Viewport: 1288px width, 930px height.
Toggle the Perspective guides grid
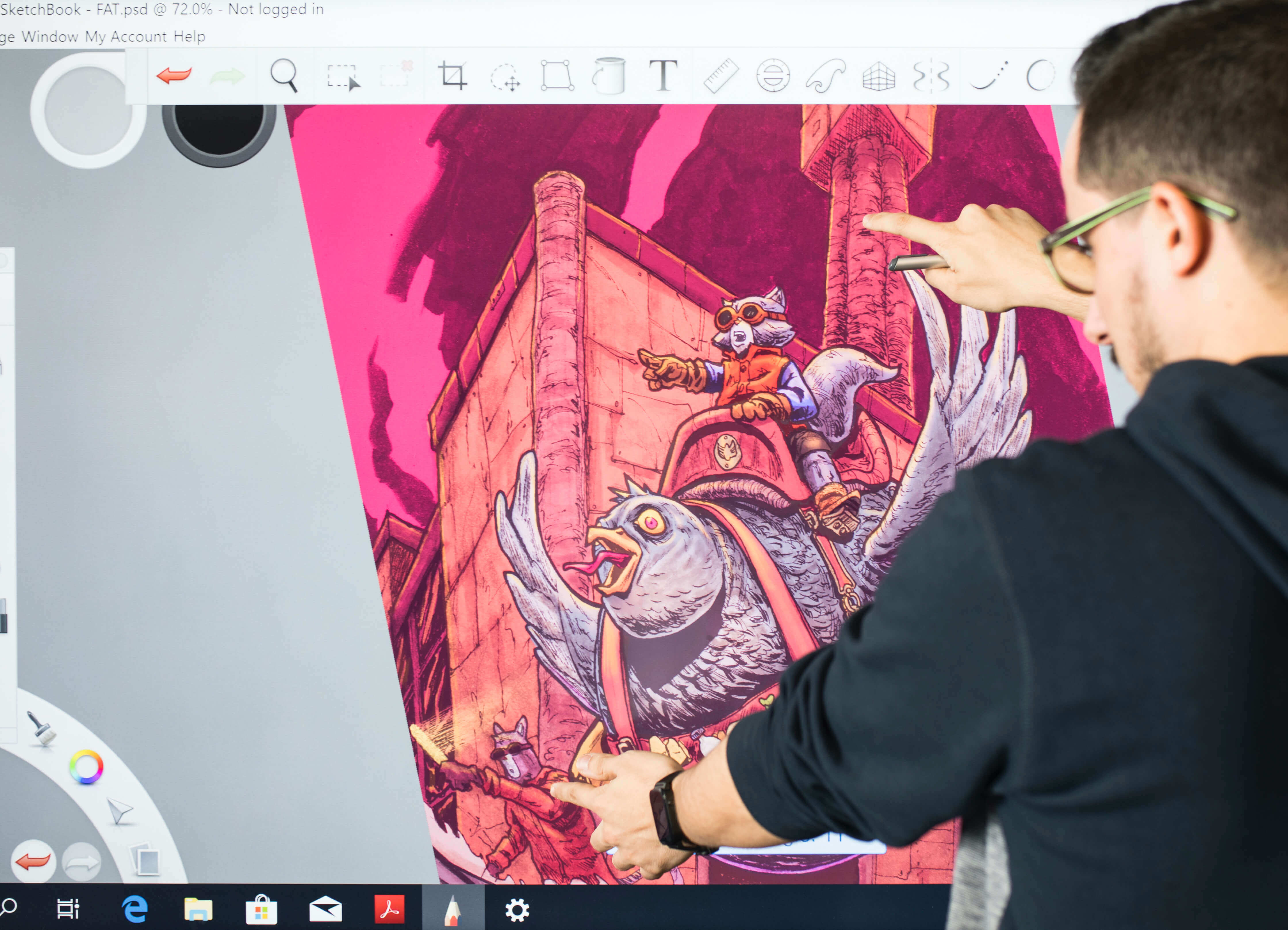(x=878, y=77)
